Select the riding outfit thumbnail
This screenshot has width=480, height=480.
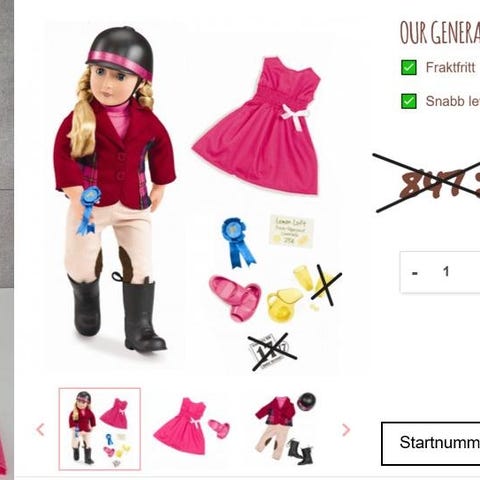(x=285, y=428)
